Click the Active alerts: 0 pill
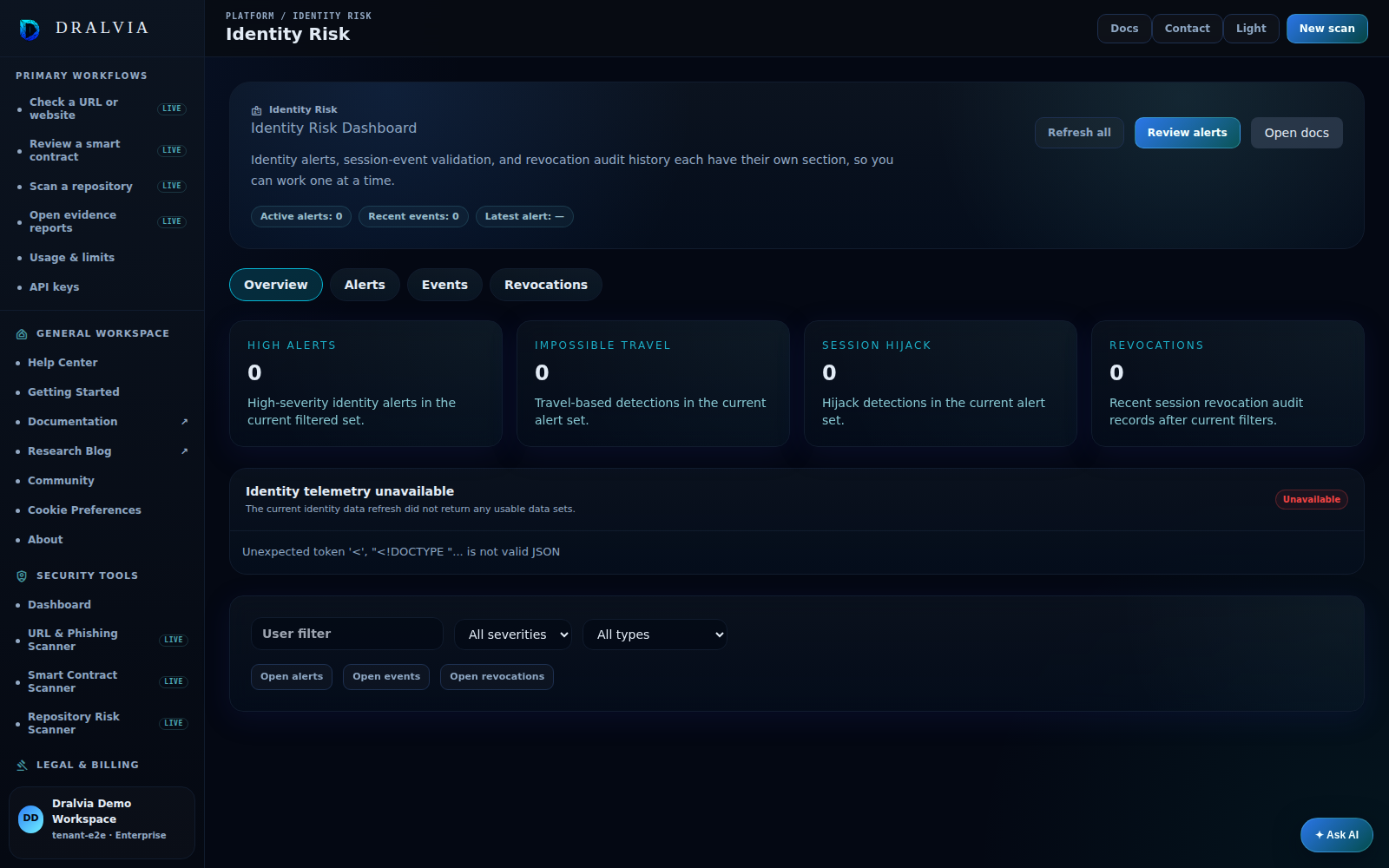1389x868 pixels. (301, 217)
